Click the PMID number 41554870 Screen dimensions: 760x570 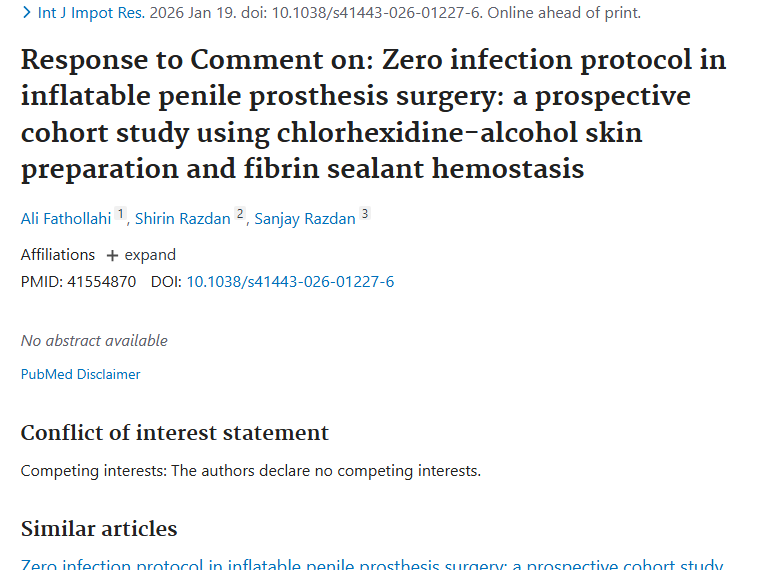(x=101, y=282)
